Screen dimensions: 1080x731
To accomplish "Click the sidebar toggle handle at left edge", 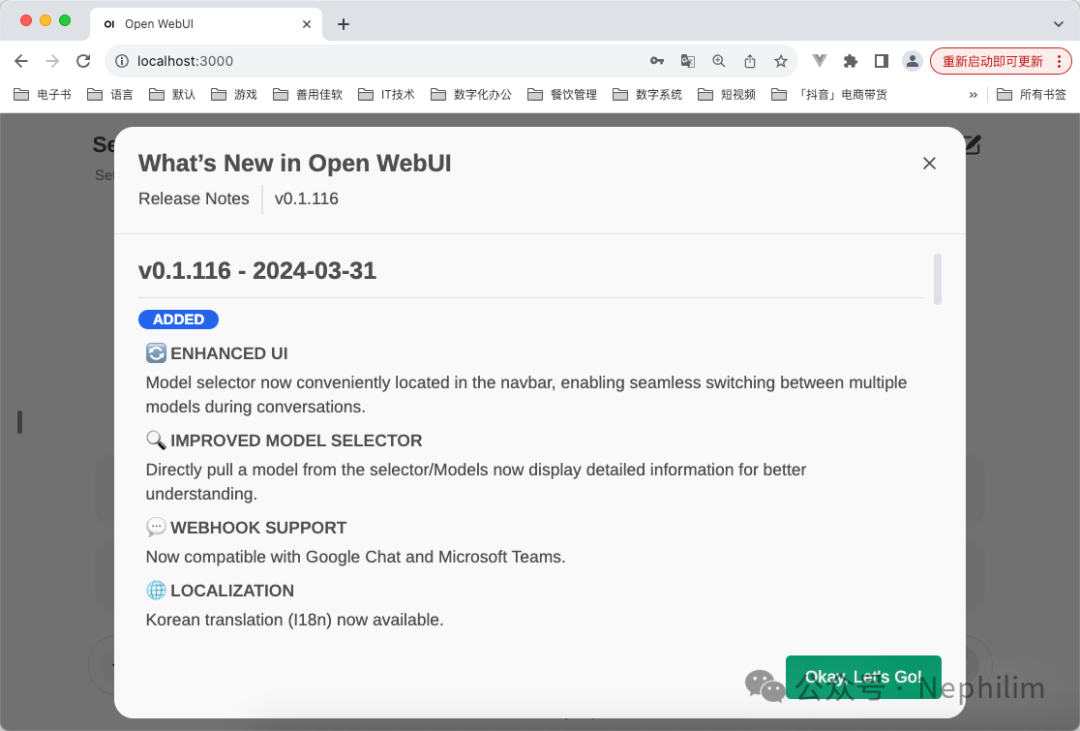I will [x=20, y=422].
